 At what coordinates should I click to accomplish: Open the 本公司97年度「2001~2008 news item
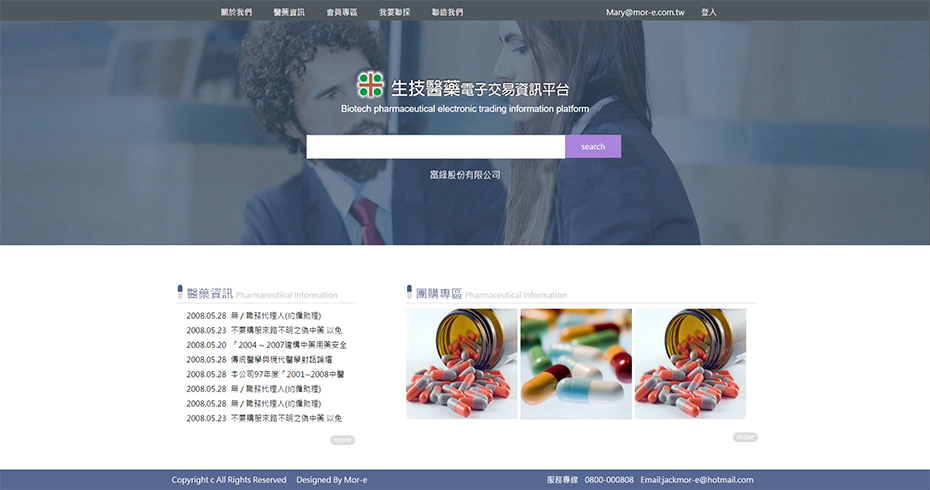[265, 374]
